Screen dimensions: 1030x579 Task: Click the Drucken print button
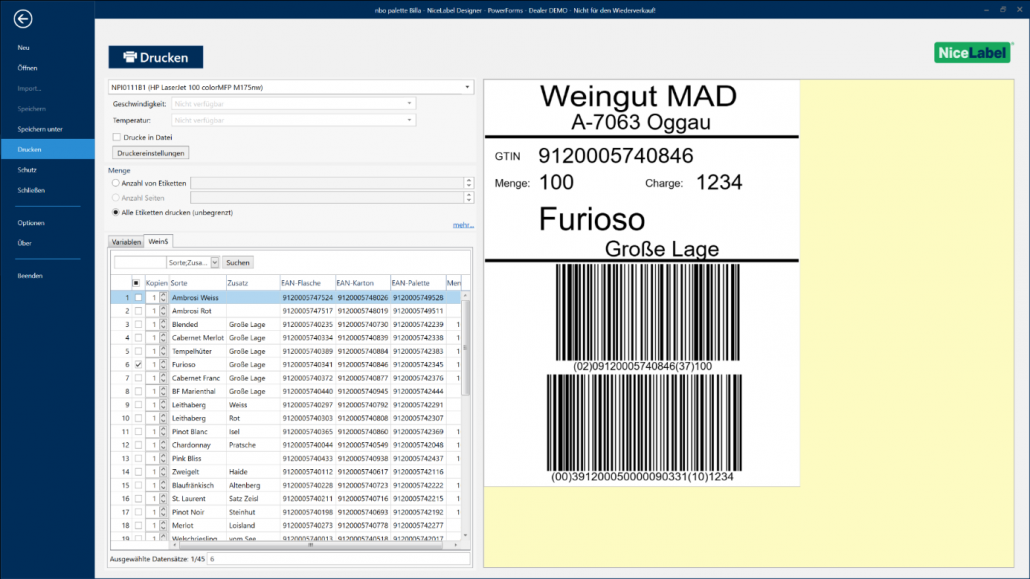156,57
